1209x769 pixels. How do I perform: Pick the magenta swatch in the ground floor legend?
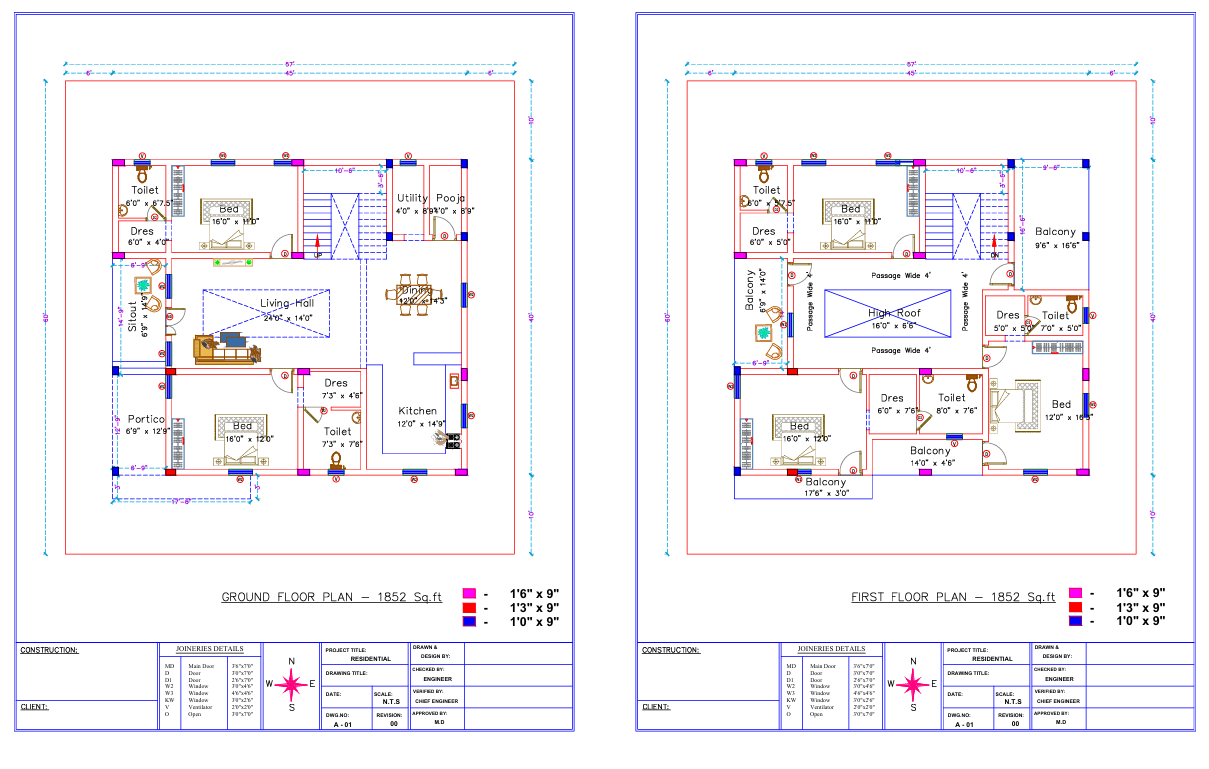(468, 593)
